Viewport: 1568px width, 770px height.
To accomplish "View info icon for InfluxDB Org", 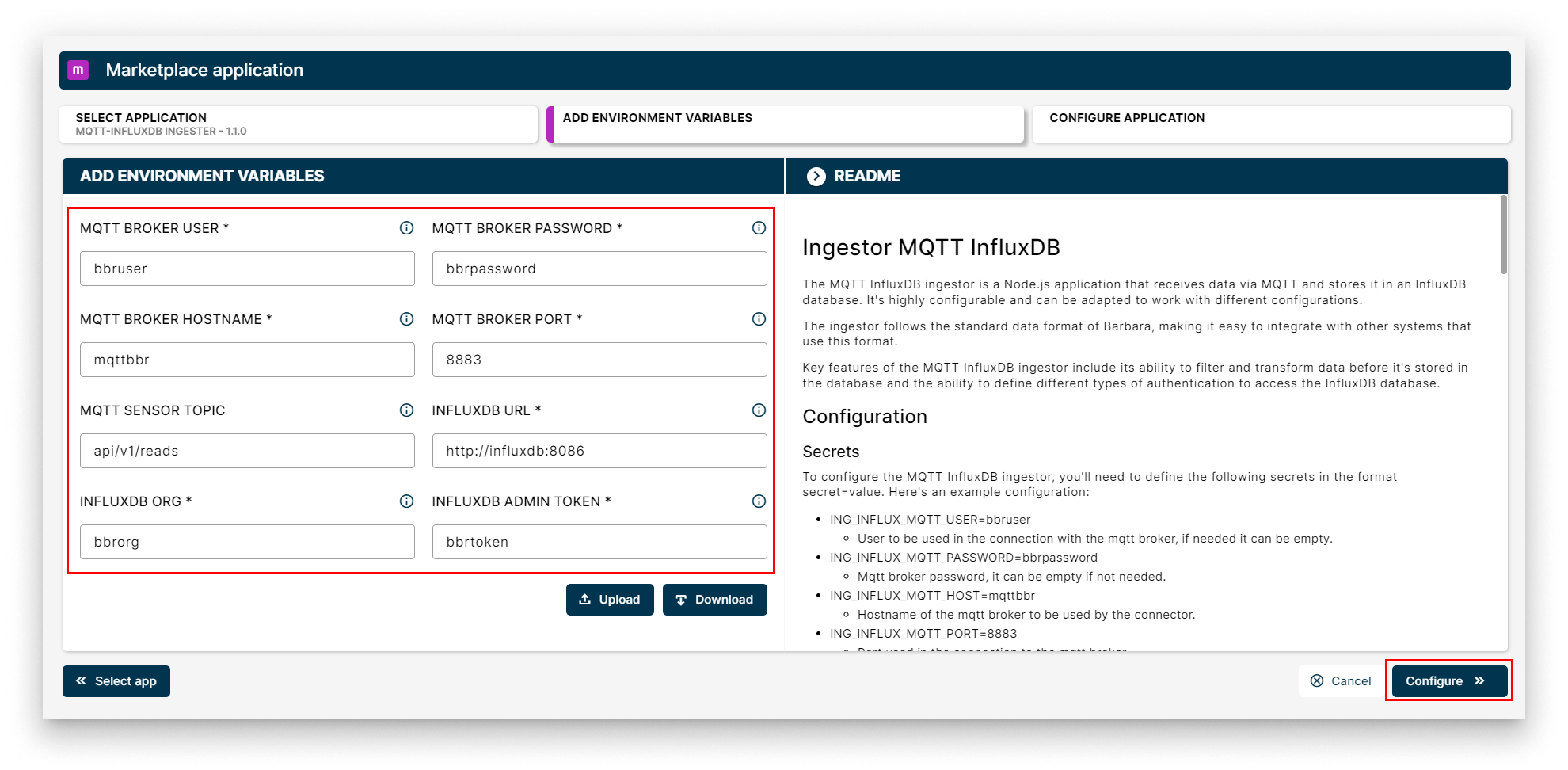I will 406,501.
